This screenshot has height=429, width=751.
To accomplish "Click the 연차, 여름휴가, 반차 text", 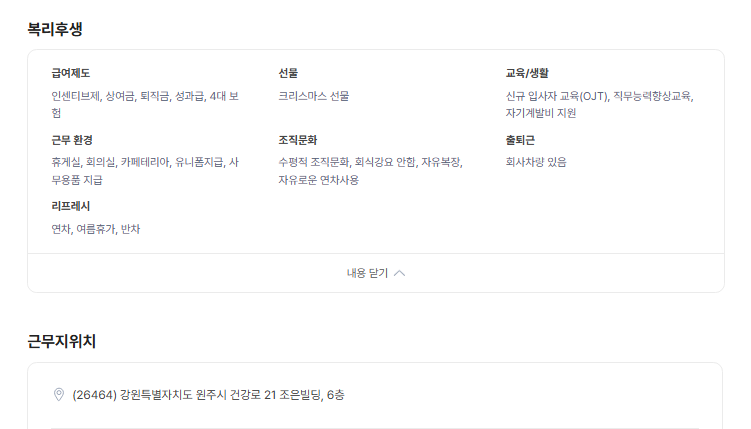I will 96,229.
